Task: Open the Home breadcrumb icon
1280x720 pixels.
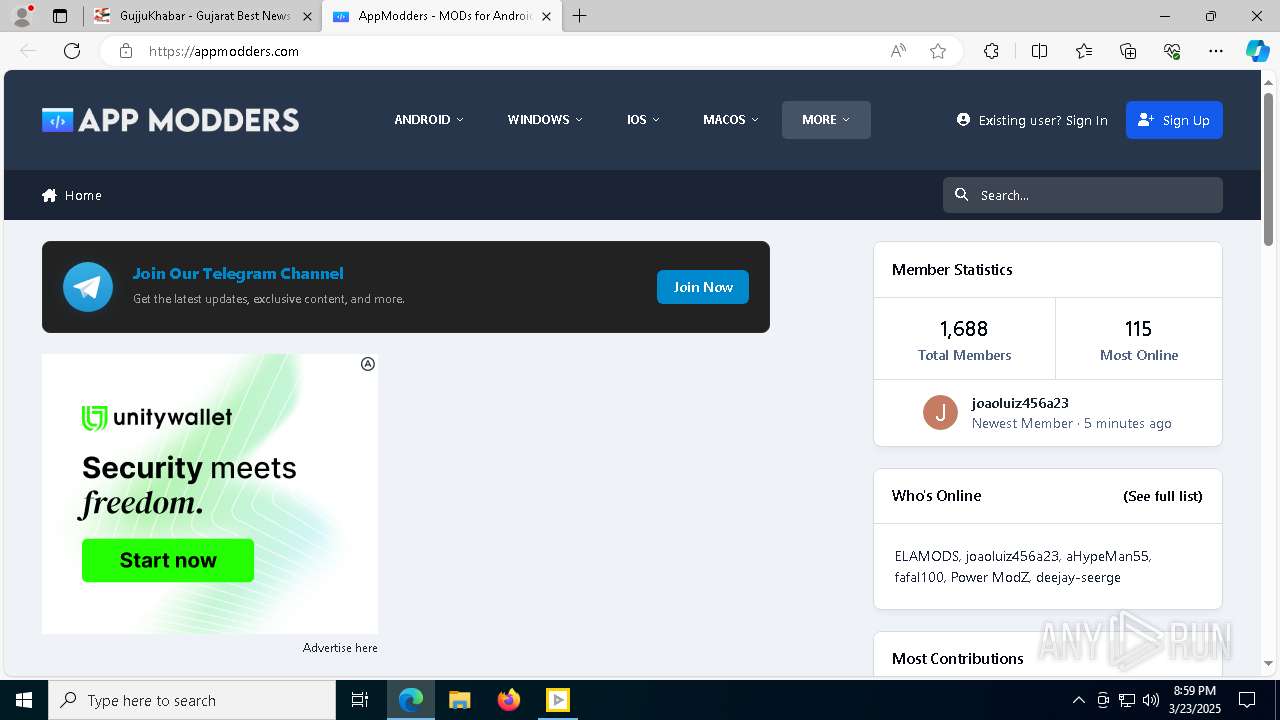Action: pyautogui.click(x=49, y=195)
